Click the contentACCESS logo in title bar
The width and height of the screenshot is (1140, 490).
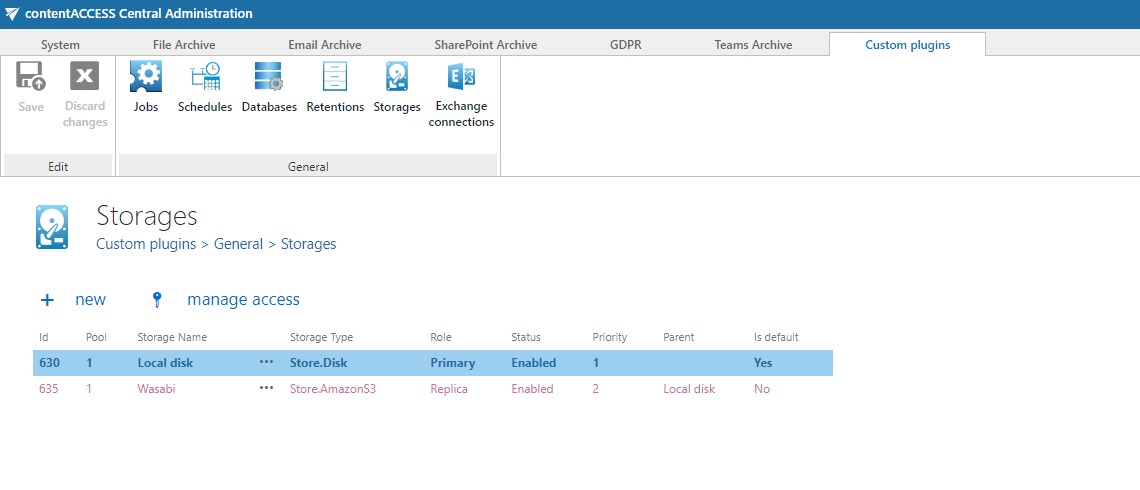[x=12, y=14]
